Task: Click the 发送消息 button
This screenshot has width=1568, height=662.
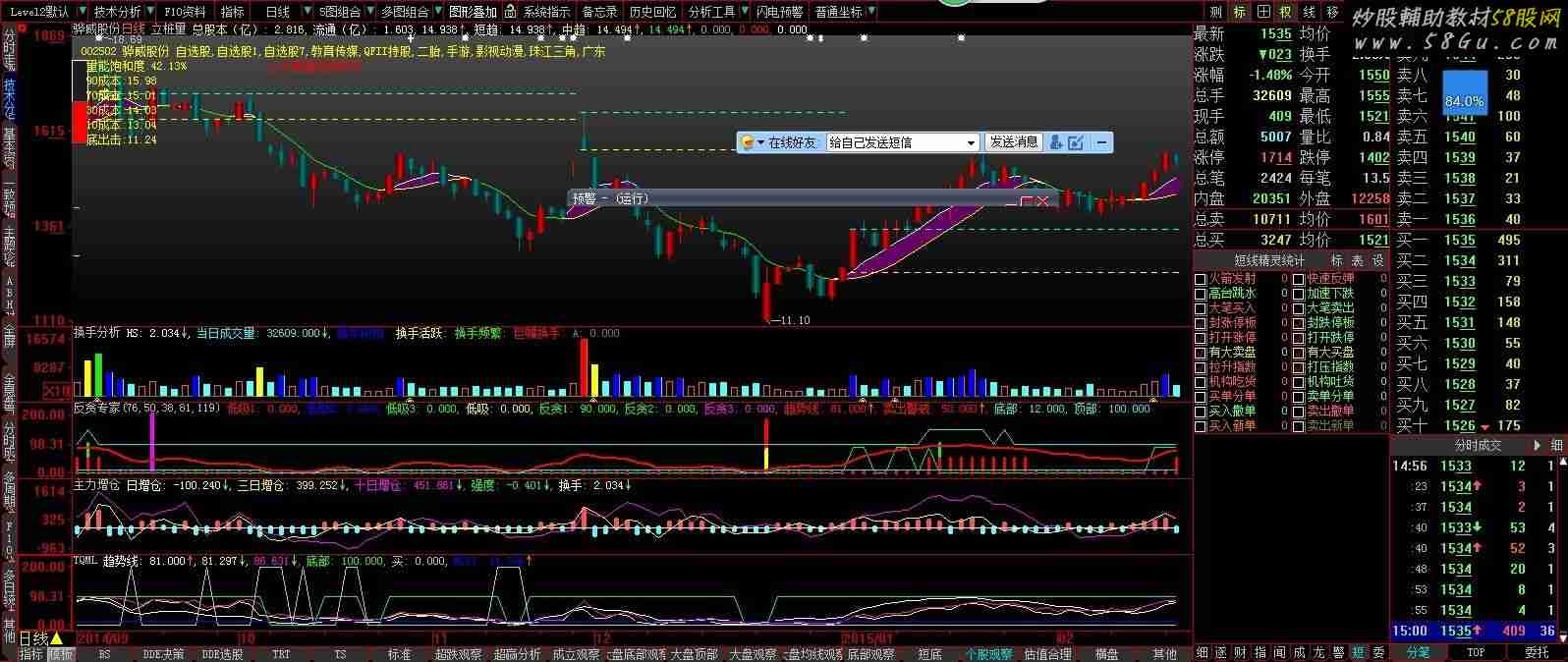Action: [1014, 142]
